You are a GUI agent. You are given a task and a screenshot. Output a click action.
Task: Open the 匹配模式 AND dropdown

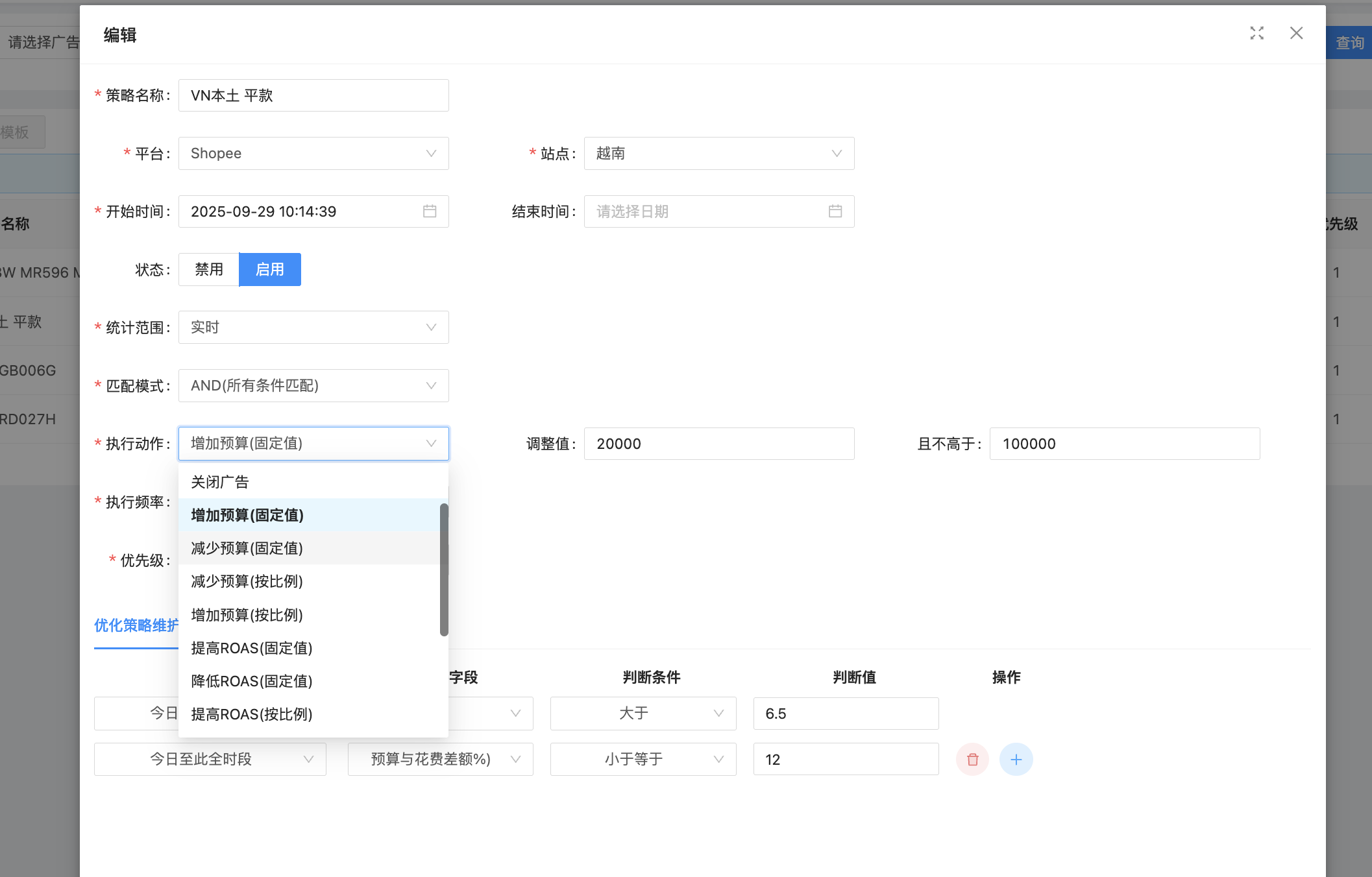[313, 385]
